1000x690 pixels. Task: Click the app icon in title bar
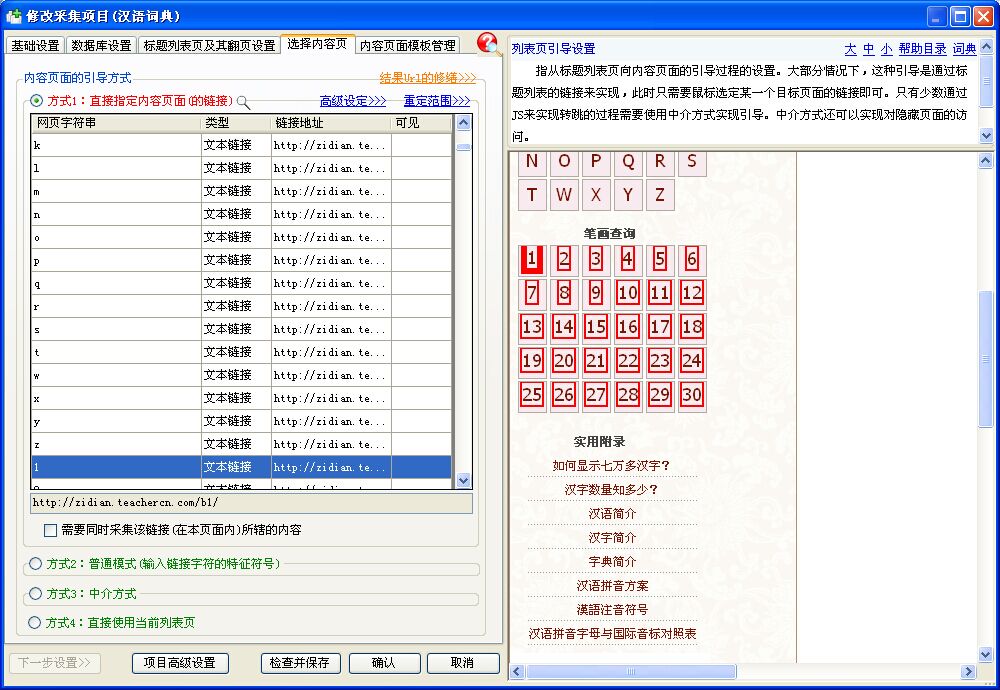coord(14,16)
